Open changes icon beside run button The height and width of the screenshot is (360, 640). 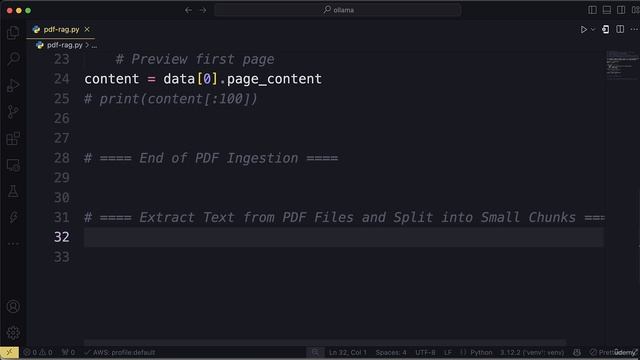(606, 29)
